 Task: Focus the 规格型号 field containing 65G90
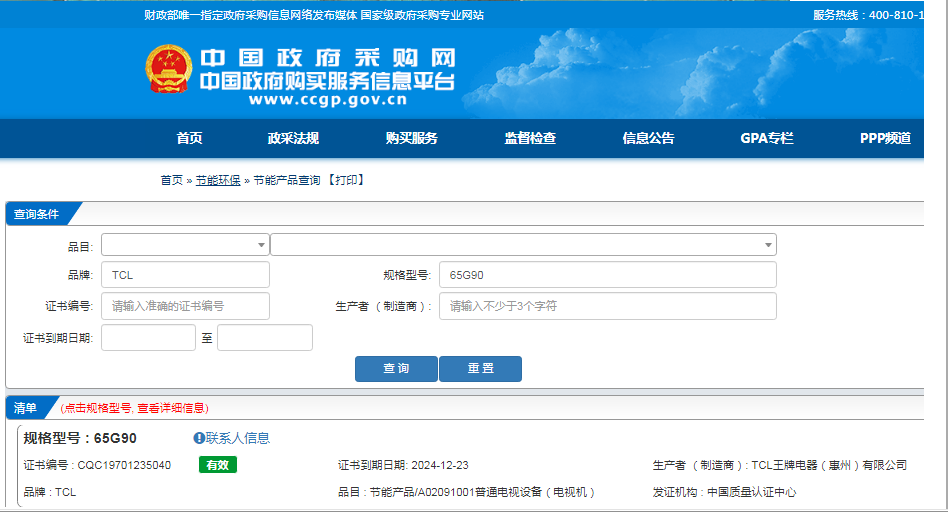[608, 275]
